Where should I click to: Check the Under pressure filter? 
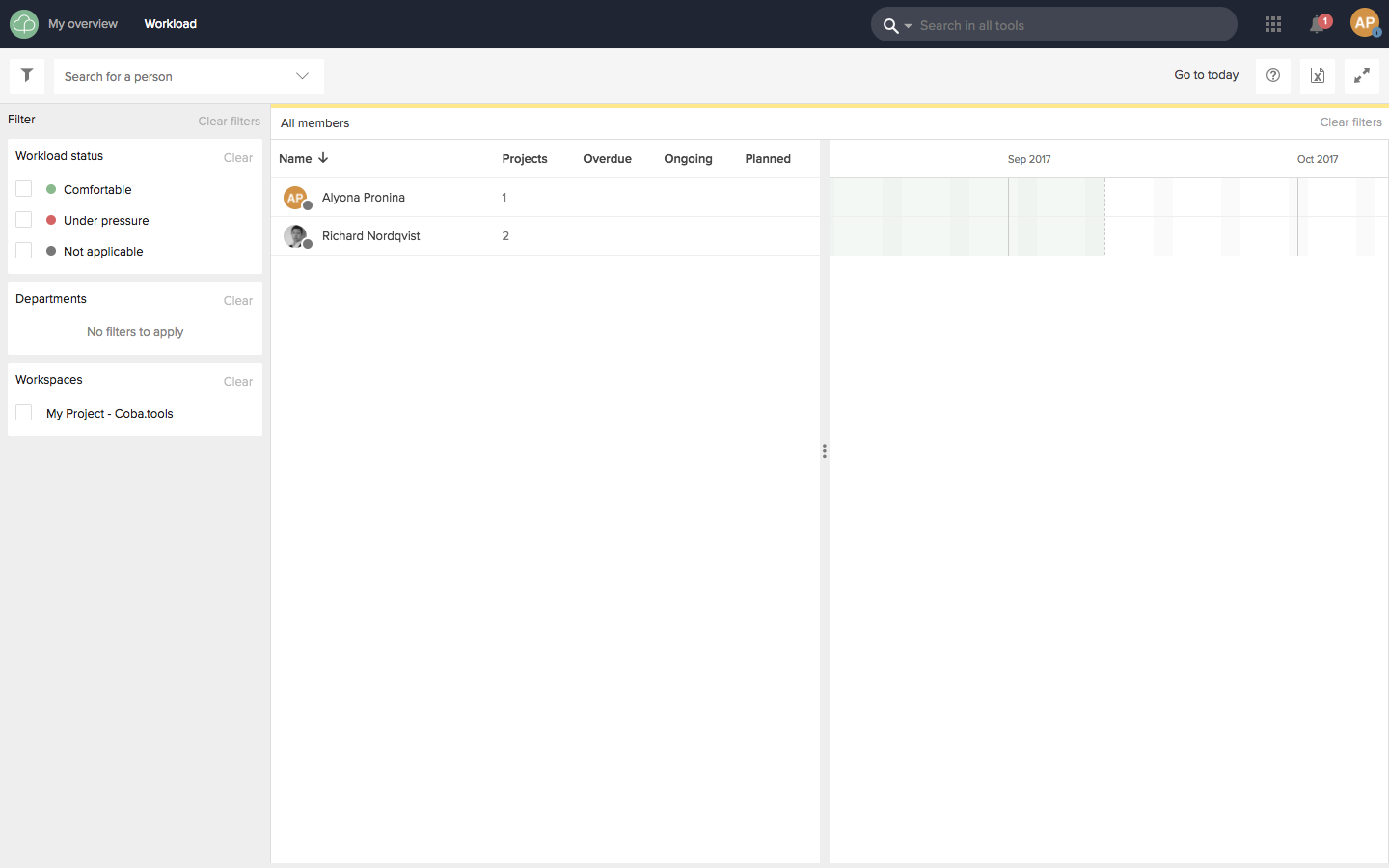(x=23, y=220)
